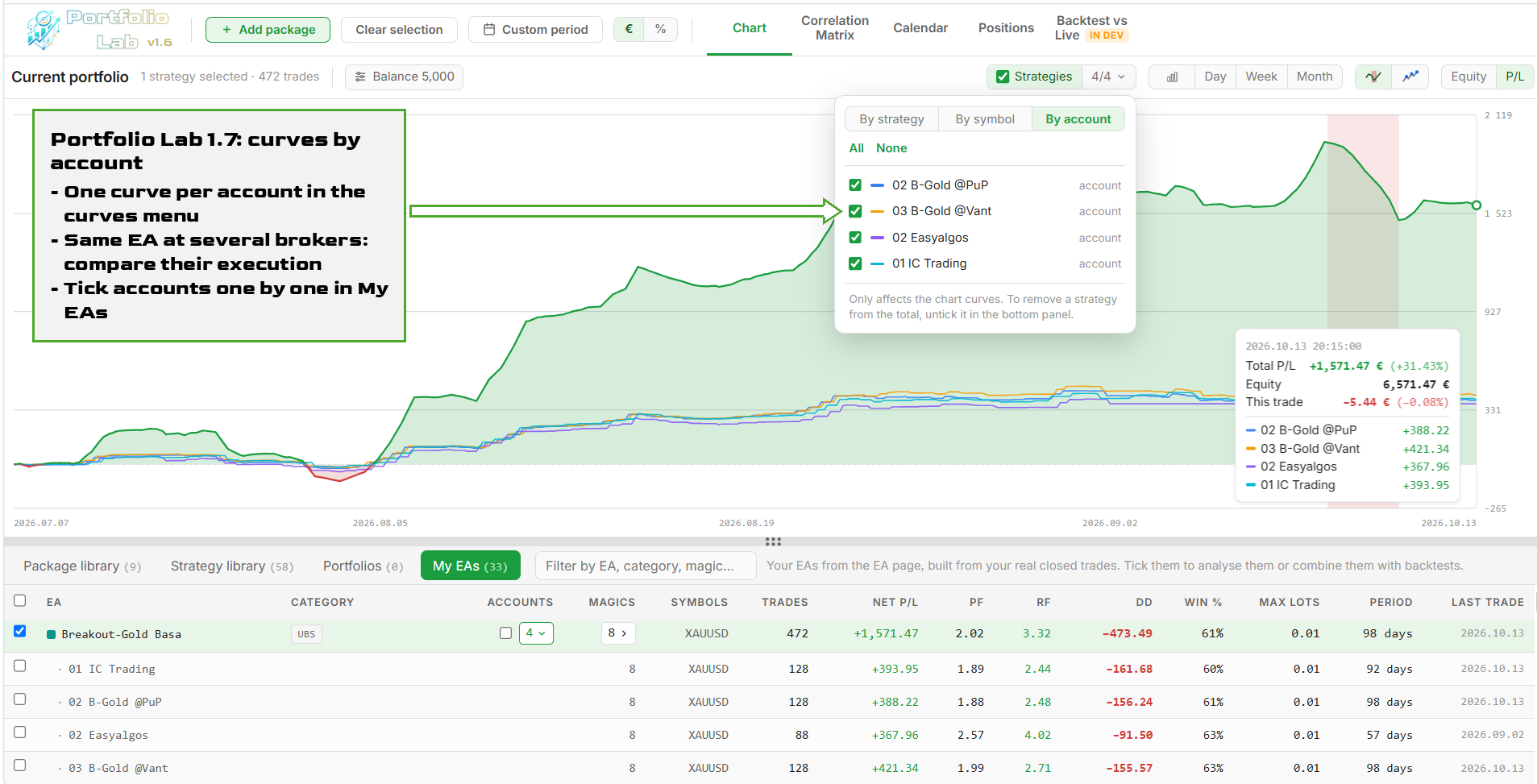This screenshot has width=1537, height=784.
Task: Click the bar chart view icon
Action: click(1172, 77)
